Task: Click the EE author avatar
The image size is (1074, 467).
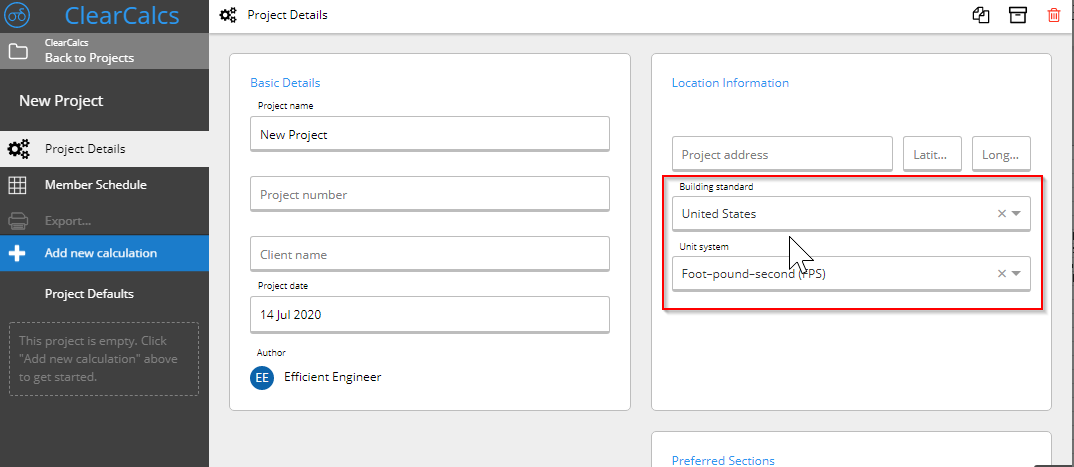Action: 262,377
